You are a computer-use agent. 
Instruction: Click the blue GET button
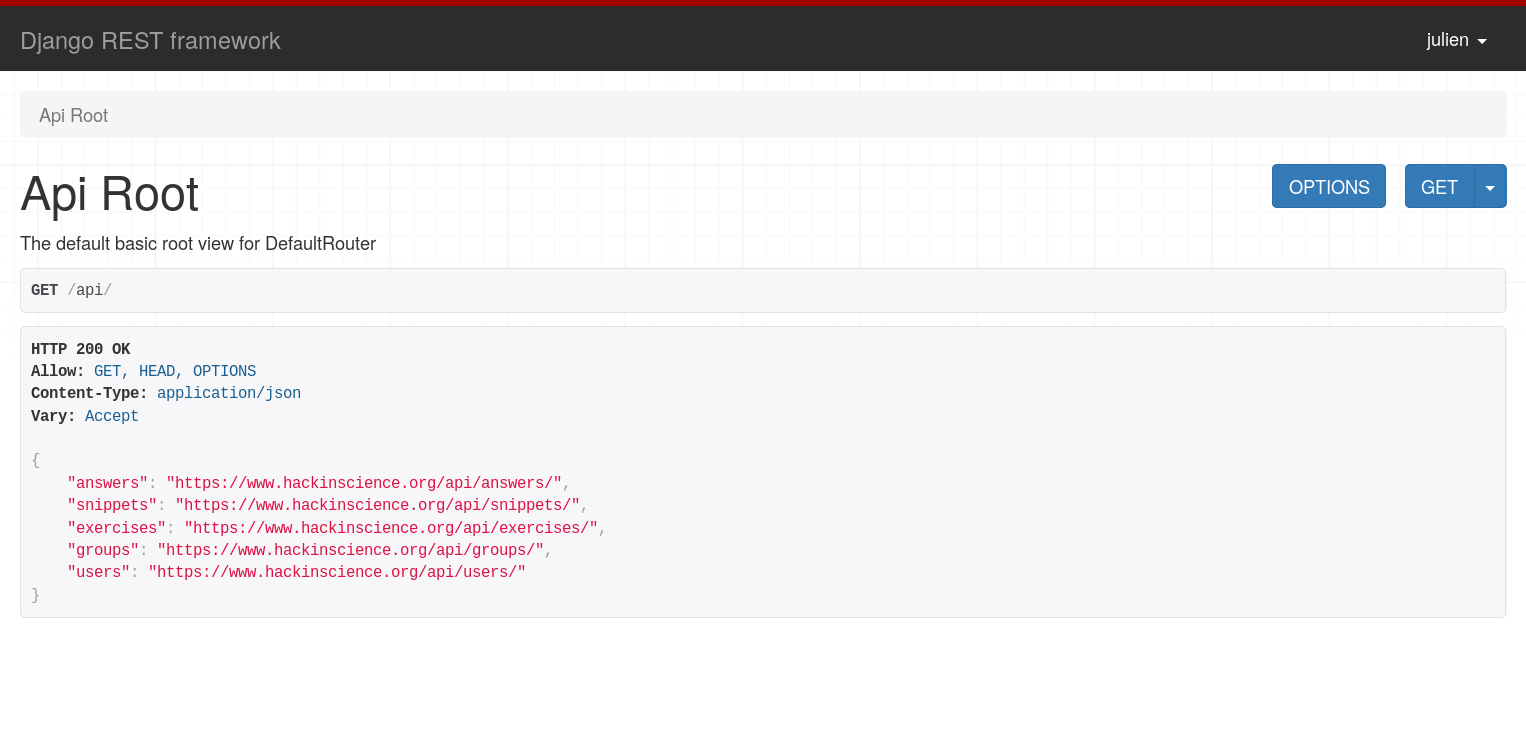coord(1439,187)
